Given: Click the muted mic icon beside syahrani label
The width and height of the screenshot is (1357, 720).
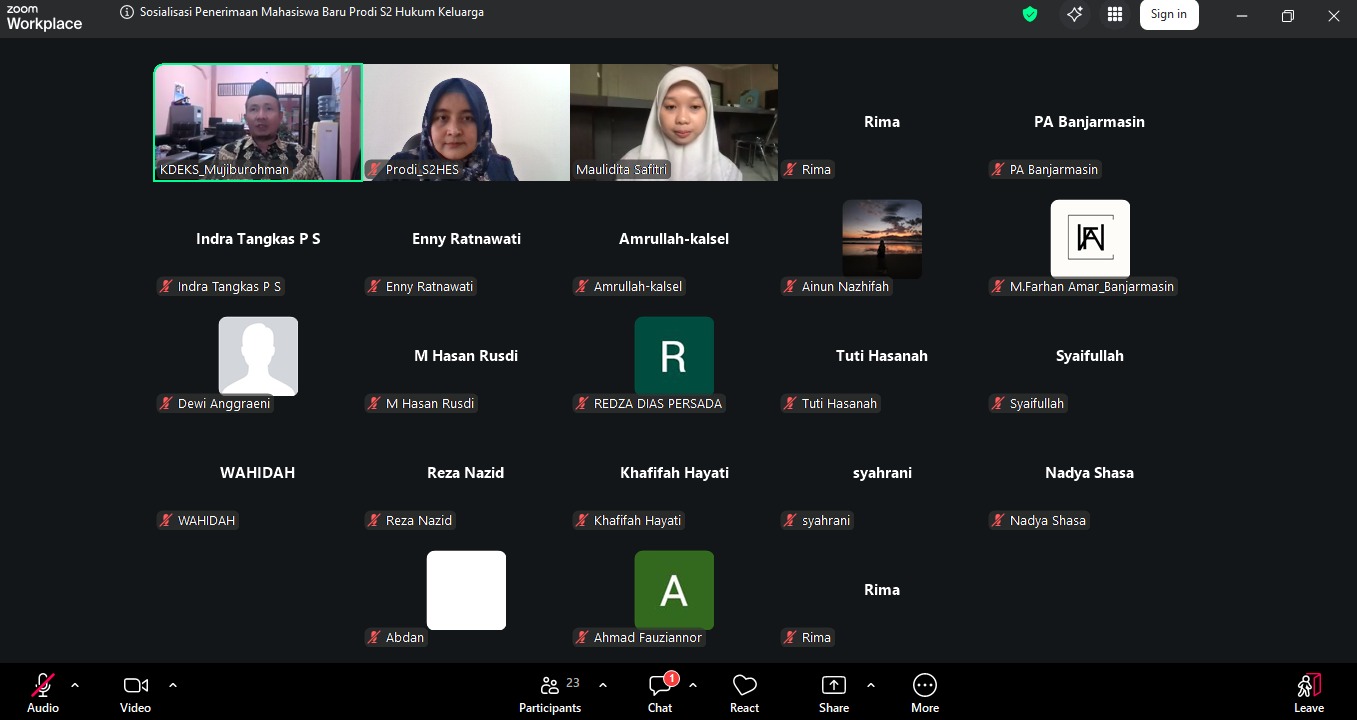Looking at the screenshot, I should 790,521.
